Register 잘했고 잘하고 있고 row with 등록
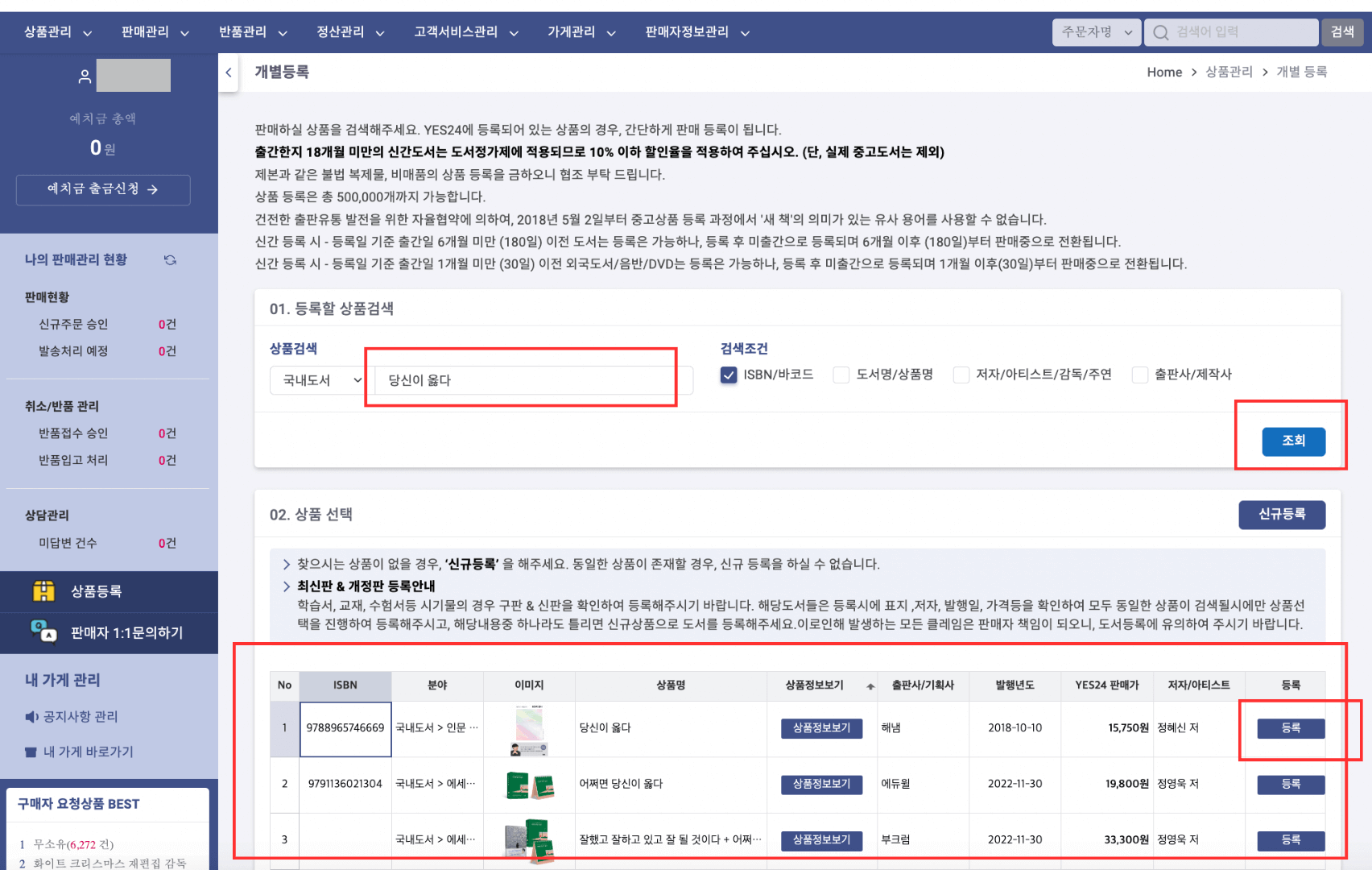This screenshot has width=1372, height=870. click(x=1291, y=840)
